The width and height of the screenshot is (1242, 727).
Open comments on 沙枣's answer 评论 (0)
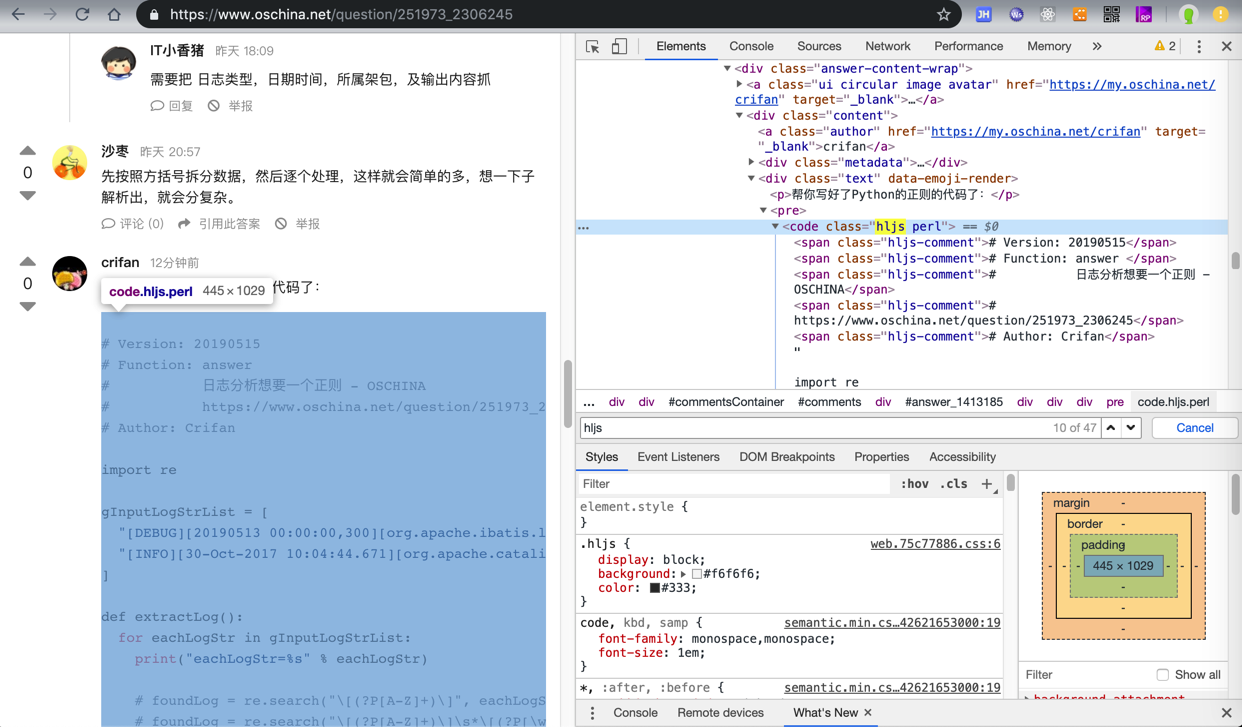(133, 224)
